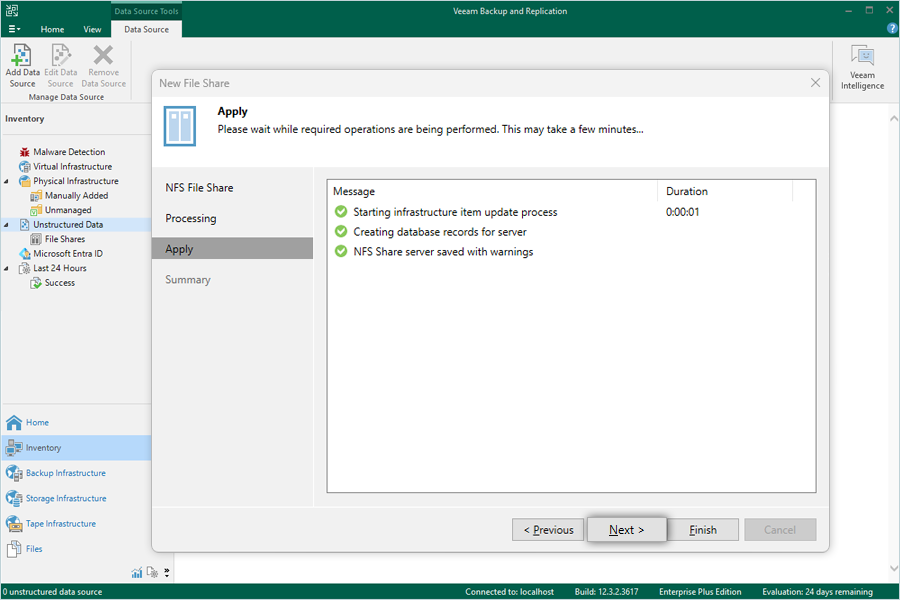Open the Backup Infrastructure navigation link

click(66, 473)
